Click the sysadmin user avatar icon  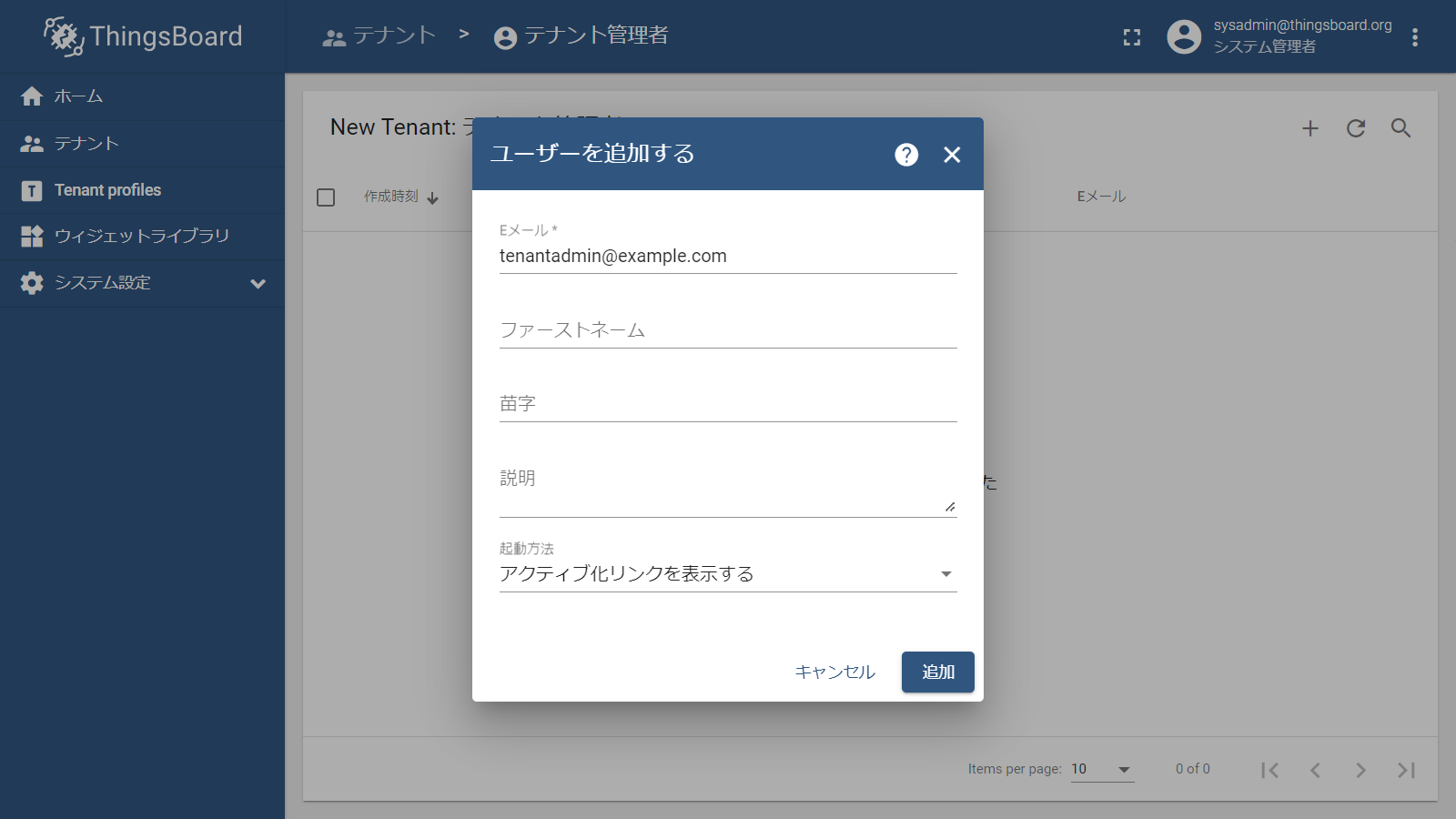(1184, 37)
